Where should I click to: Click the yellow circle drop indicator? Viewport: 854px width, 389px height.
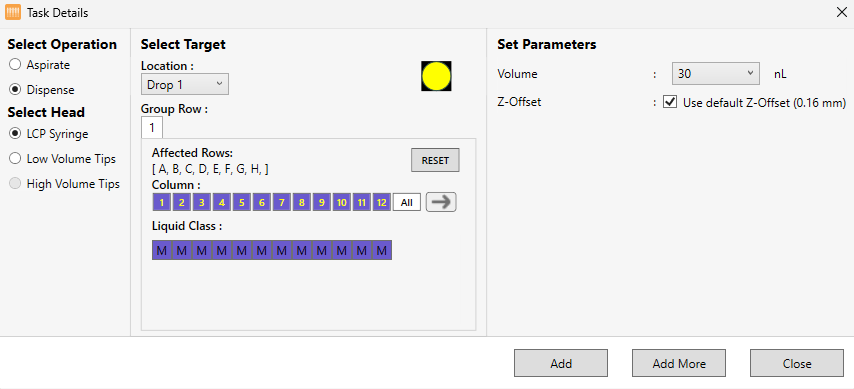click(x=436, y=76)
